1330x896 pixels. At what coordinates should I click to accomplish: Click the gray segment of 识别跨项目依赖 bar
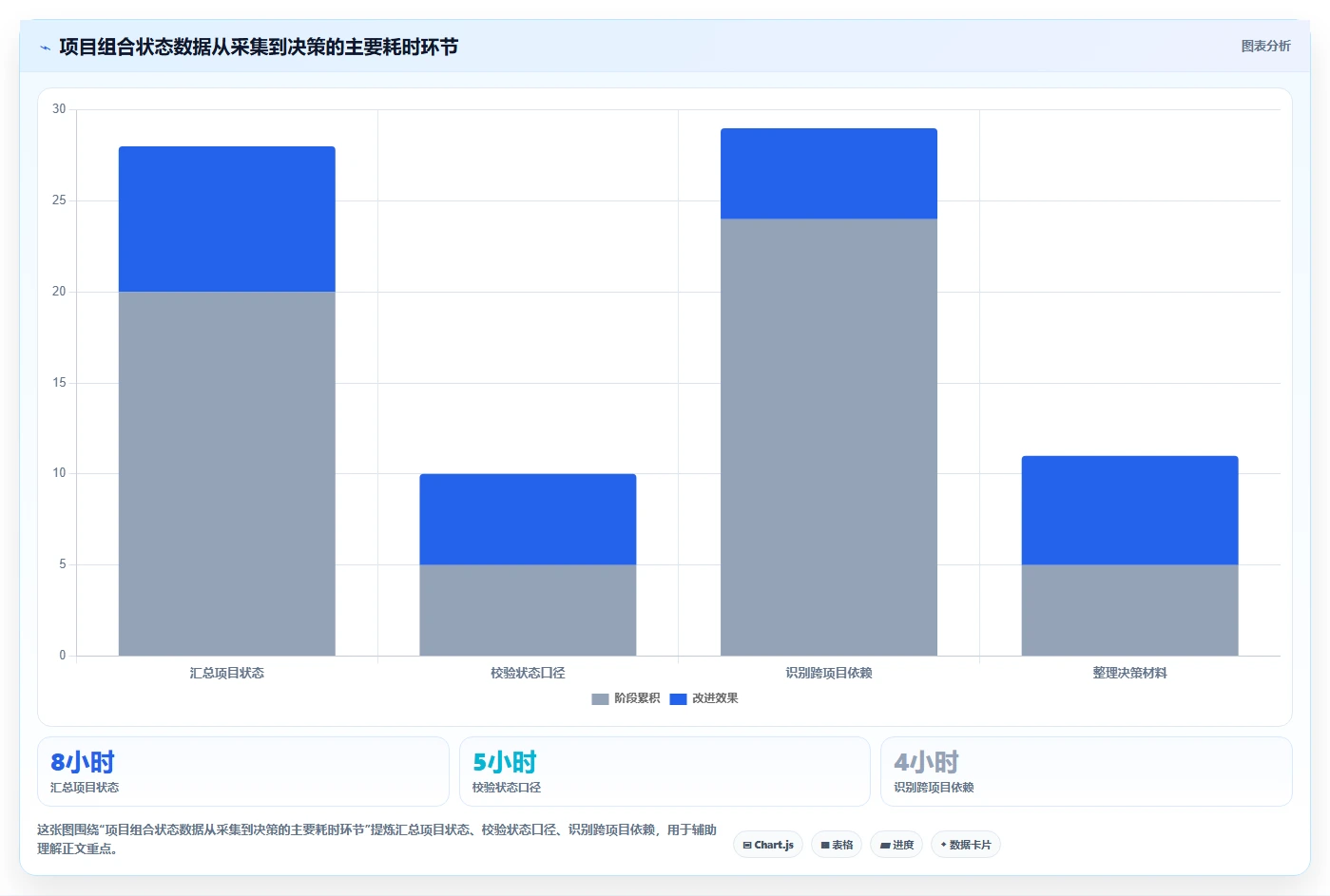pos(829,437)
